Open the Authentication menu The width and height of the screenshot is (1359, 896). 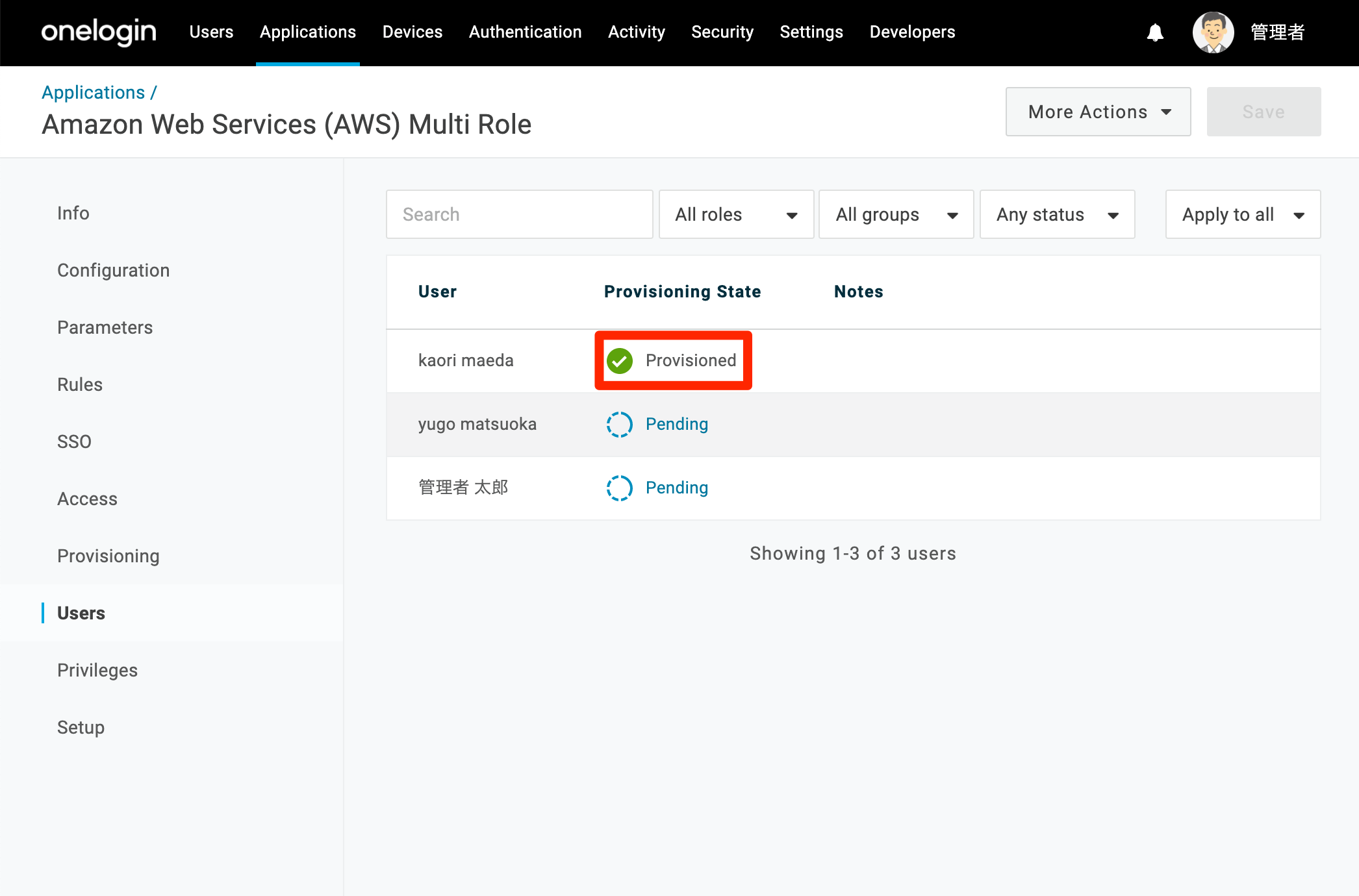click(x=526, y=32)
